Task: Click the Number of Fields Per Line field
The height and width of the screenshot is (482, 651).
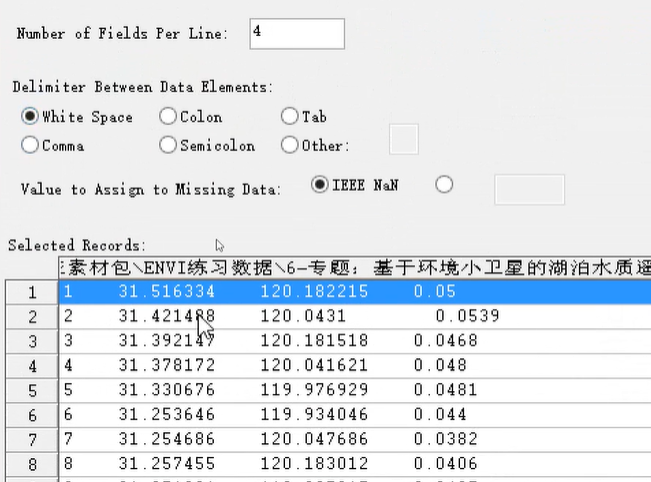Action: [297, 34]
